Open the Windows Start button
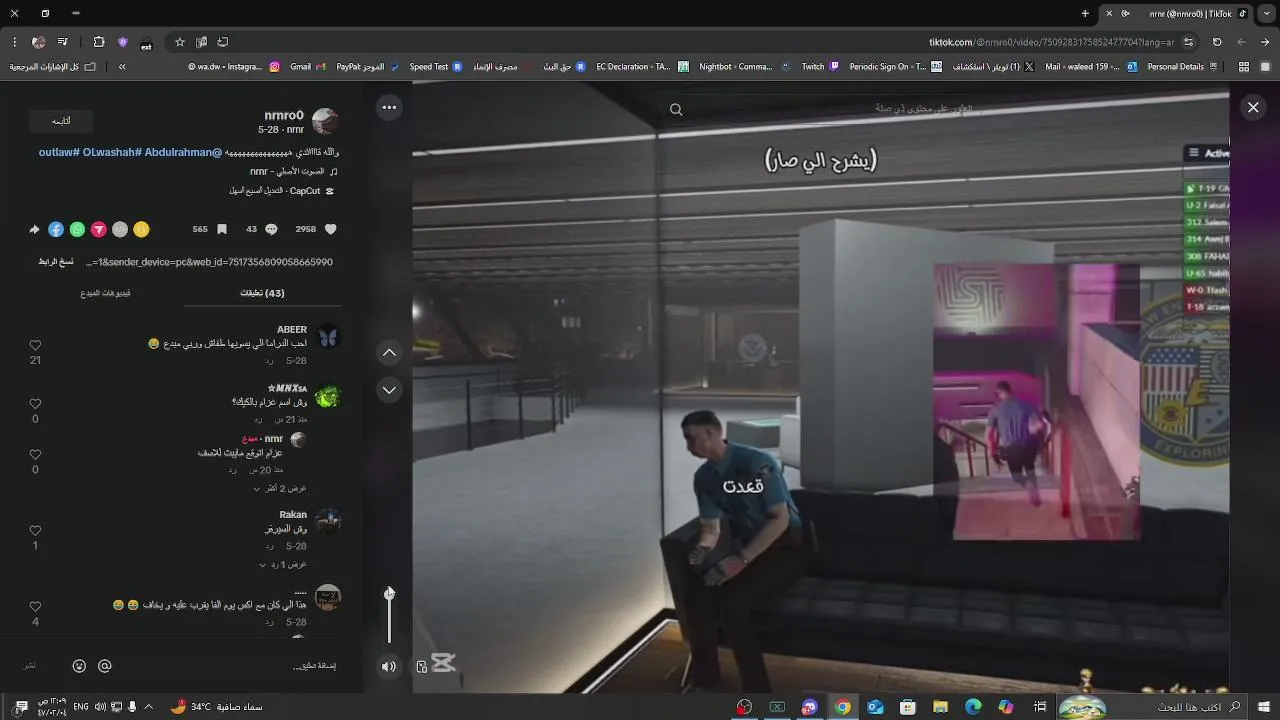1280x720 pixels. (1262, 707)
